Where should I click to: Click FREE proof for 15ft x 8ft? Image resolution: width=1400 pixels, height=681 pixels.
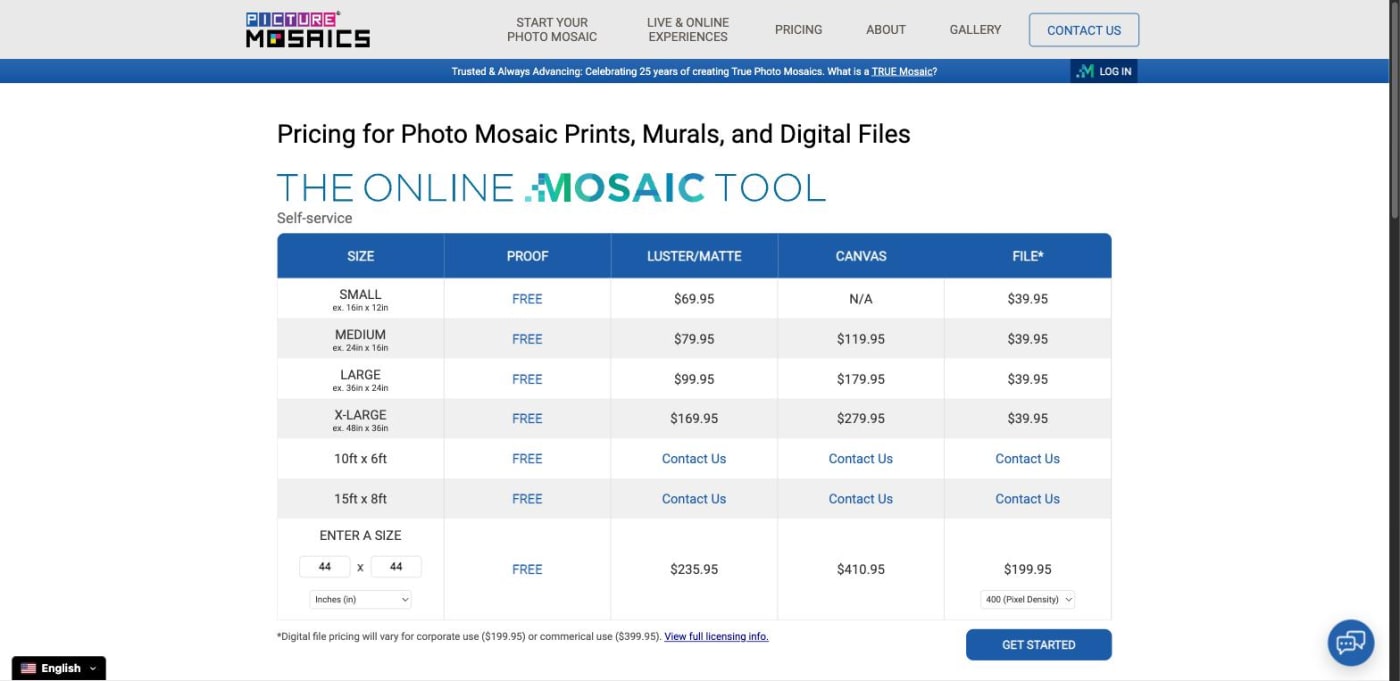point(527,499)
